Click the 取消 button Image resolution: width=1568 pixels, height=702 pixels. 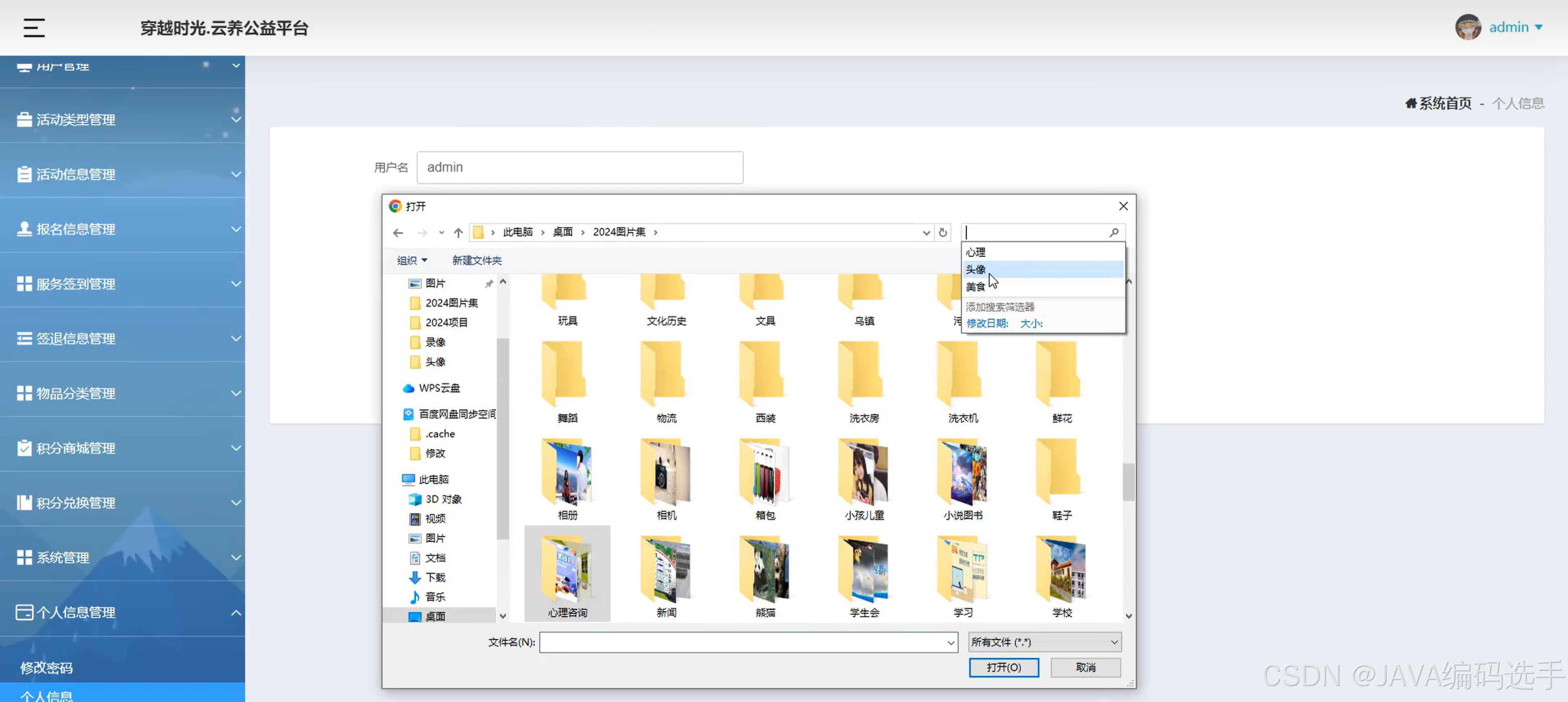click(x=1085, y=667)
